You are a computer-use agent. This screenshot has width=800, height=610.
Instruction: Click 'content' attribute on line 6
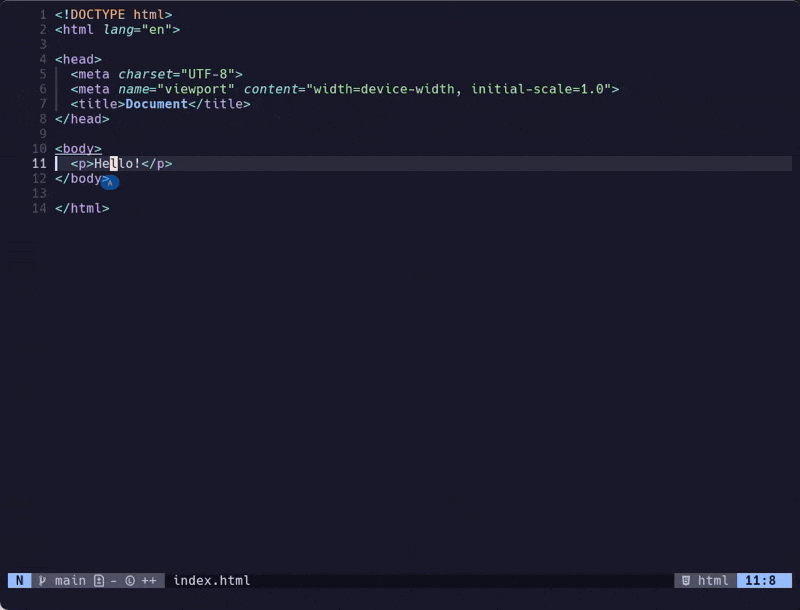270,89
